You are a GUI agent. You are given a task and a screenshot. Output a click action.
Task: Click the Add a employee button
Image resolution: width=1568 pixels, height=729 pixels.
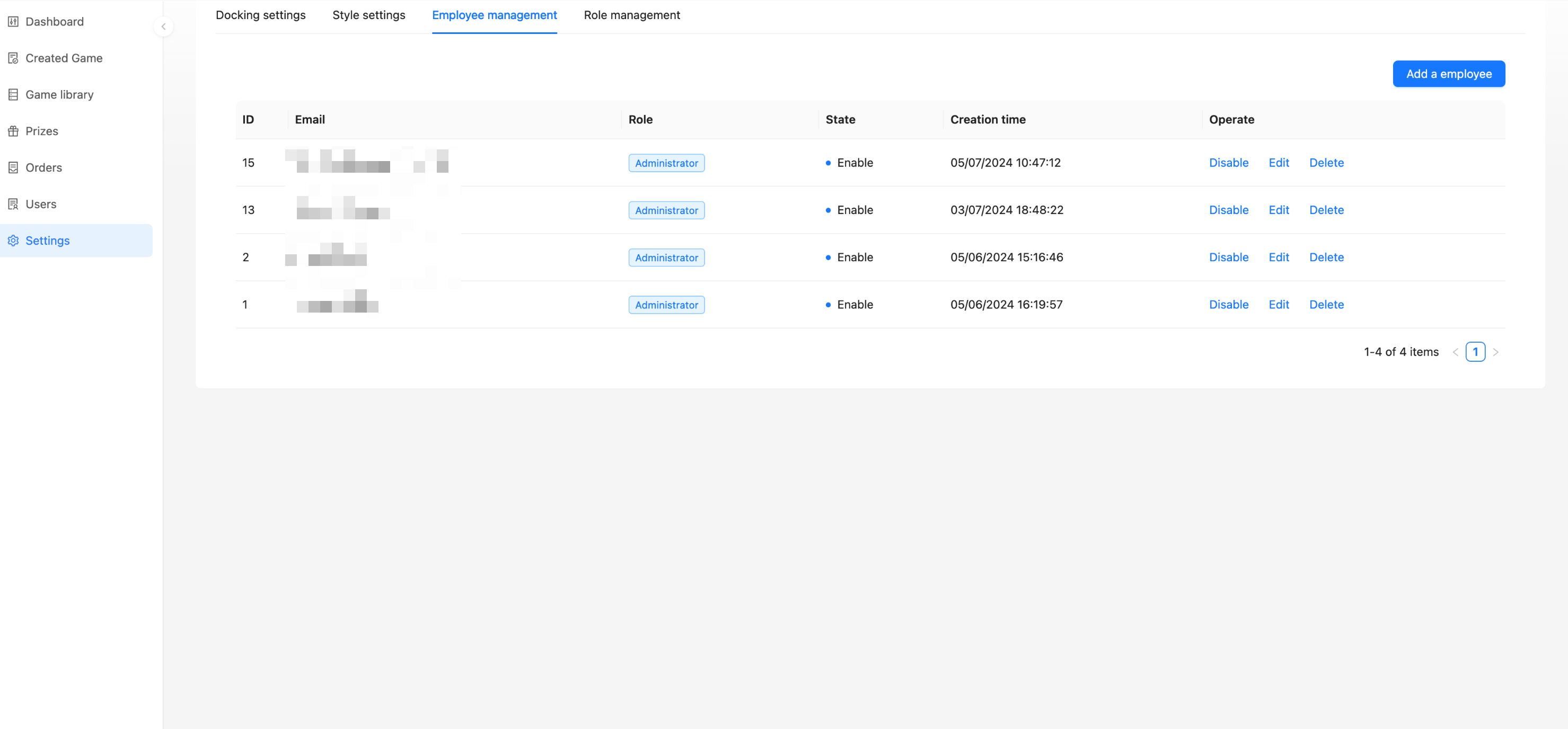click(1449, 74)
